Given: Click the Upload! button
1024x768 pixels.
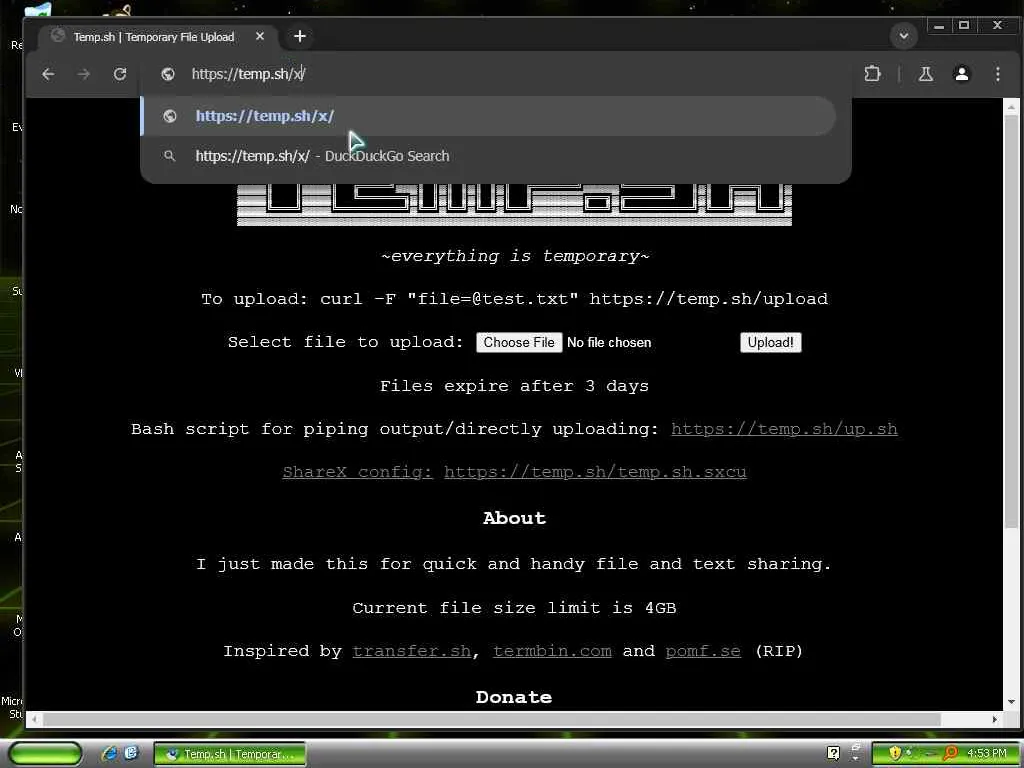Looking at the screenshot, I should click(771, 342).
